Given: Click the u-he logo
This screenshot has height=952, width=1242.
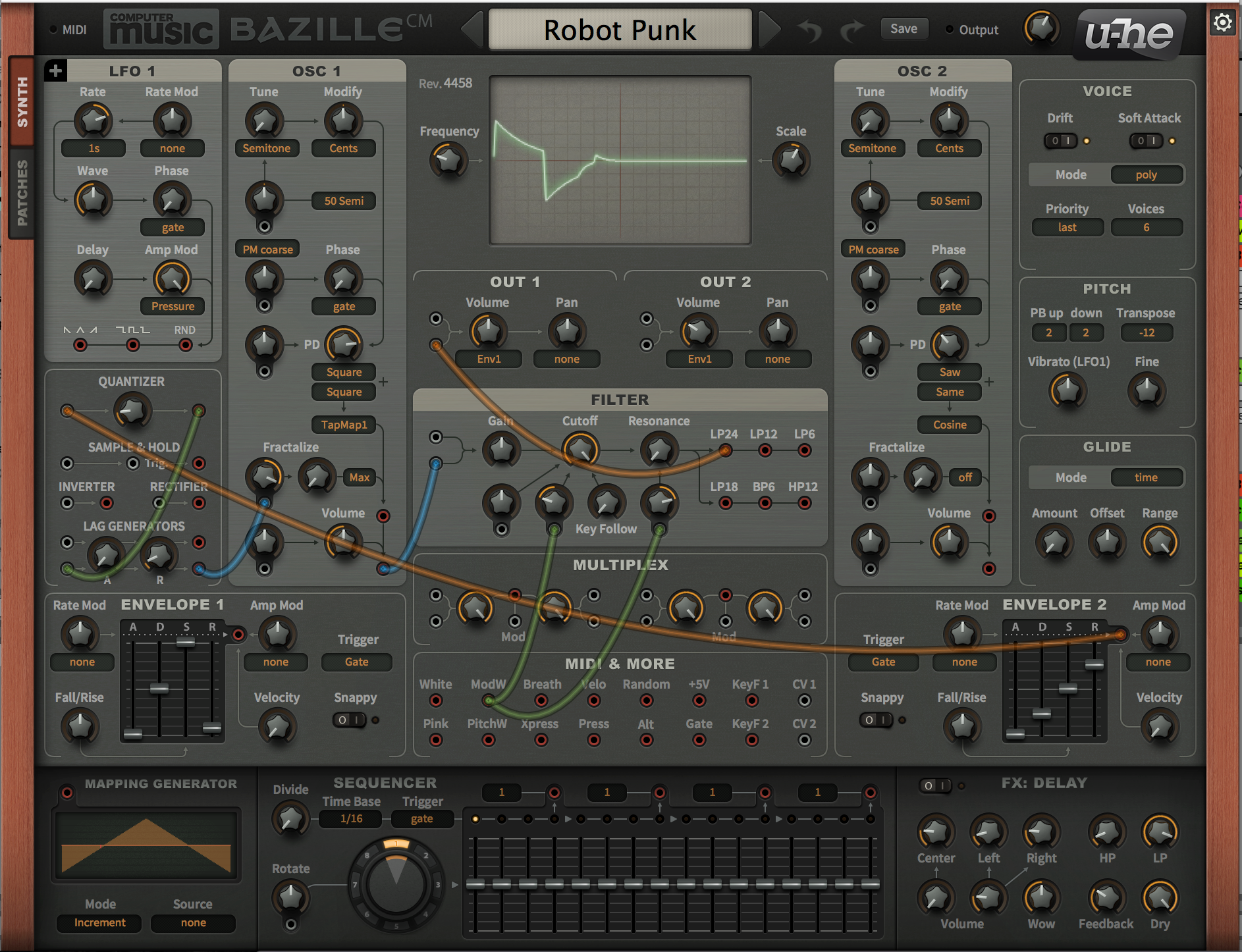Looking at the screenshot, I should coord(1129,34).
